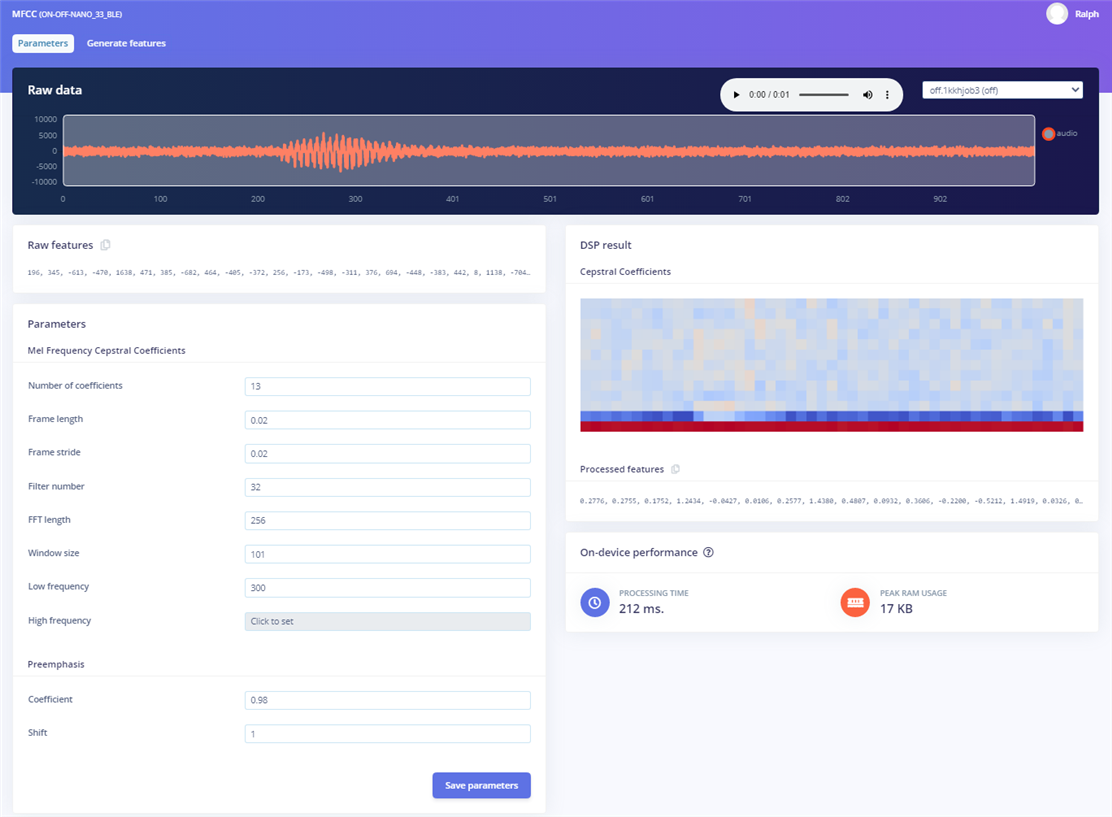Click 'DSP result' heading
Image resolution: width=1112 pixels, height=817 pixels.
(x=605, y=245)
